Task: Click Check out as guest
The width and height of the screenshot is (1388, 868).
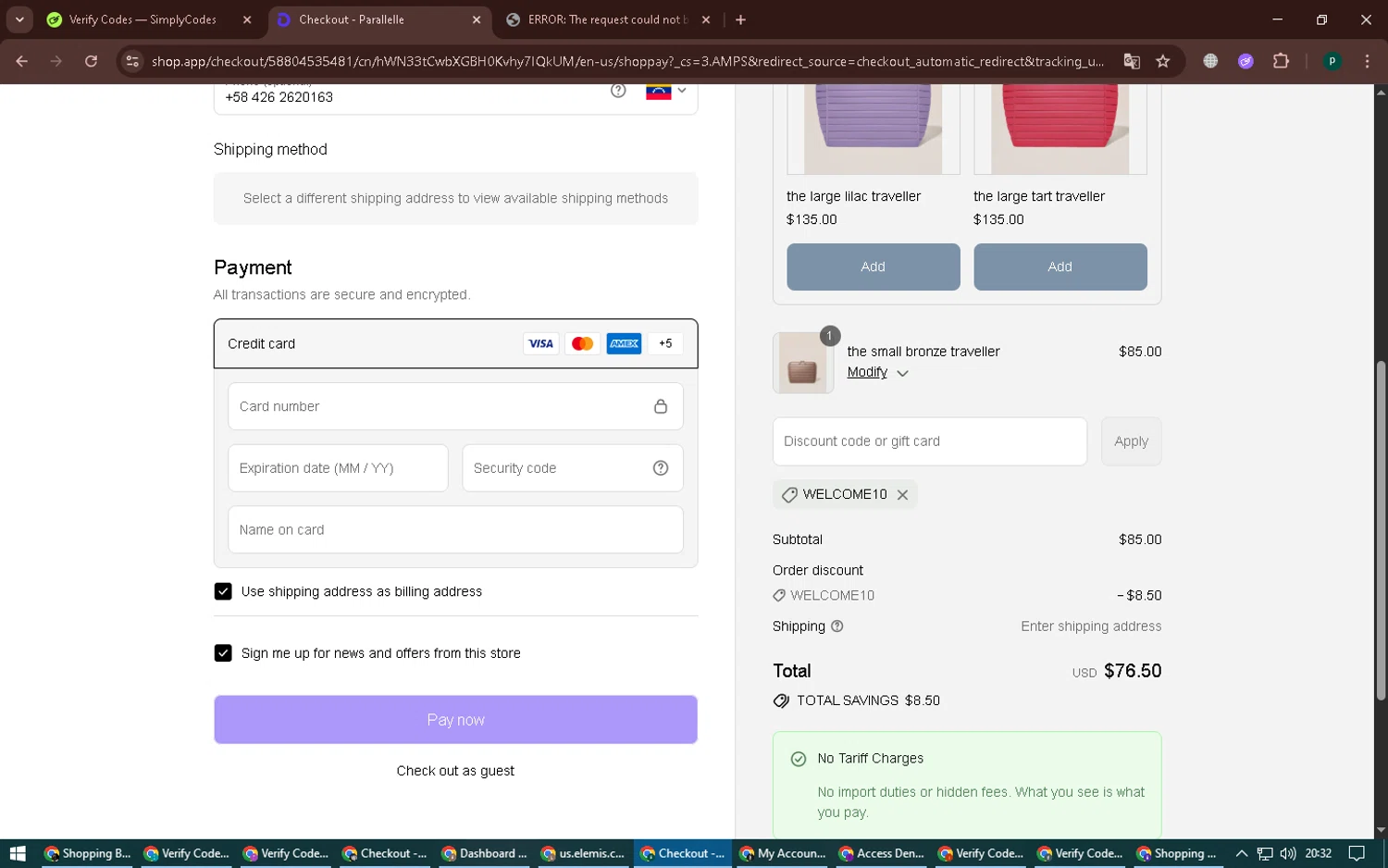Action: click(x=455, y=771)
